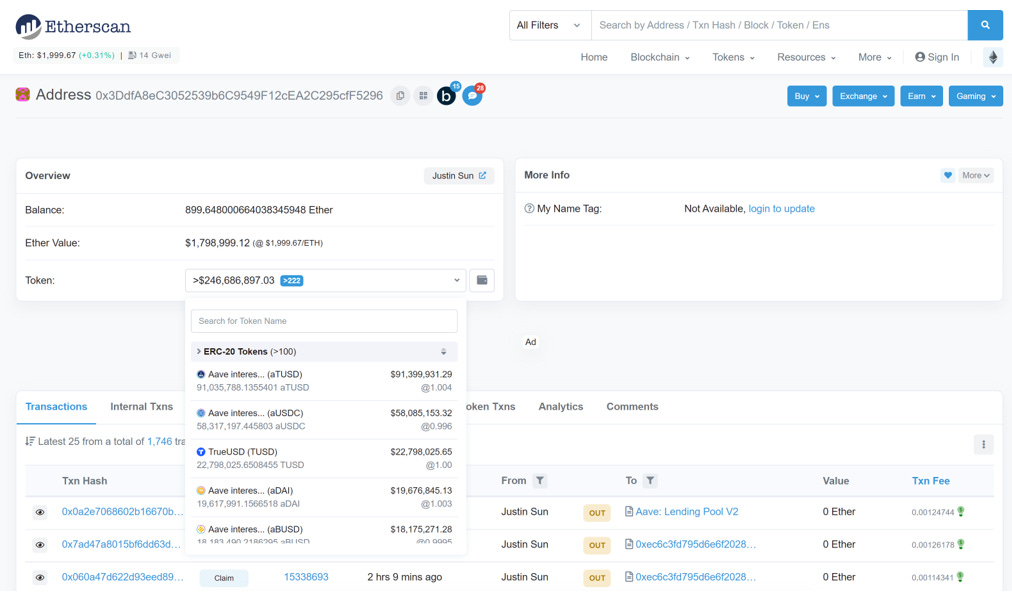Switch to the Internal Txns tab
The height and width of the screenshot is (613, 1012).
tap(141, 407)
